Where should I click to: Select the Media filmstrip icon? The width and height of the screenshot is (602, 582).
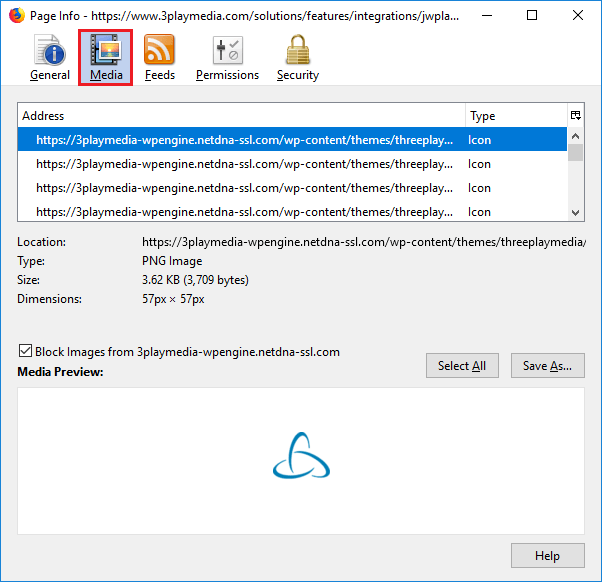point(106,50)
